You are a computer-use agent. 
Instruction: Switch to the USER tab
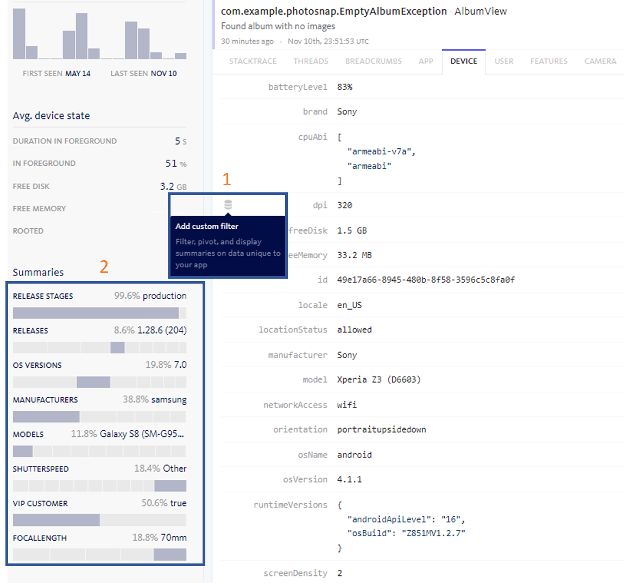click(504, 61)
